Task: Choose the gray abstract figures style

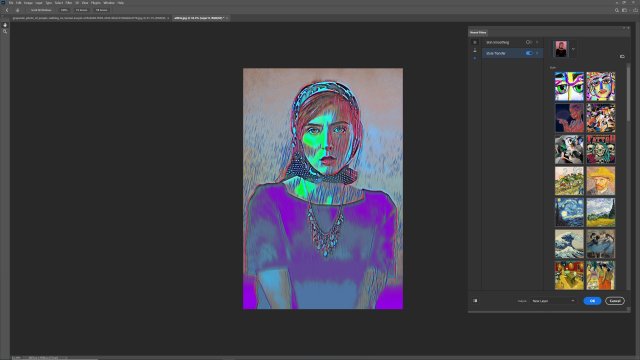Action: (569, 149)
